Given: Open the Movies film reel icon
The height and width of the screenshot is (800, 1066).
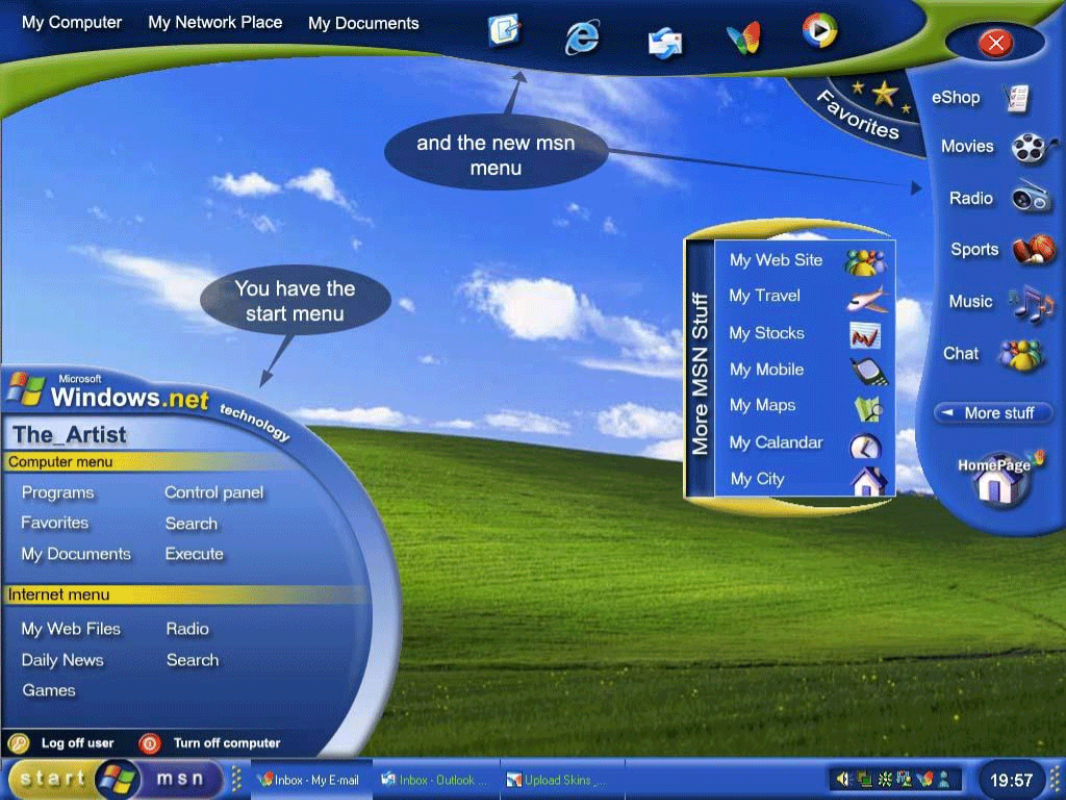Looking at the screenshot, I should 1029,148.
